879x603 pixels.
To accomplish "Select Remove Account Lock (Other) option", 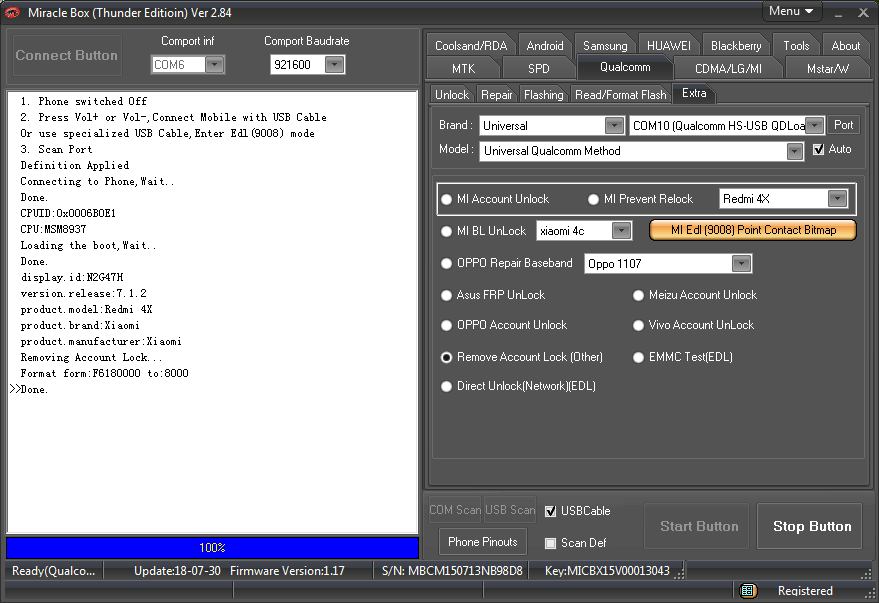I will click(446, 357).
